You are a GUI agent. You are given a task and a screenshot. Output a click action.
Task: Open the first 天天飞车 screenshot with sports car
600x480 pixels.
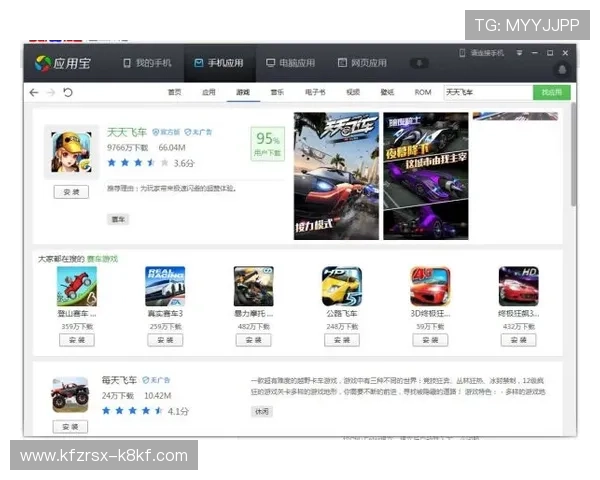pos(336,176)
